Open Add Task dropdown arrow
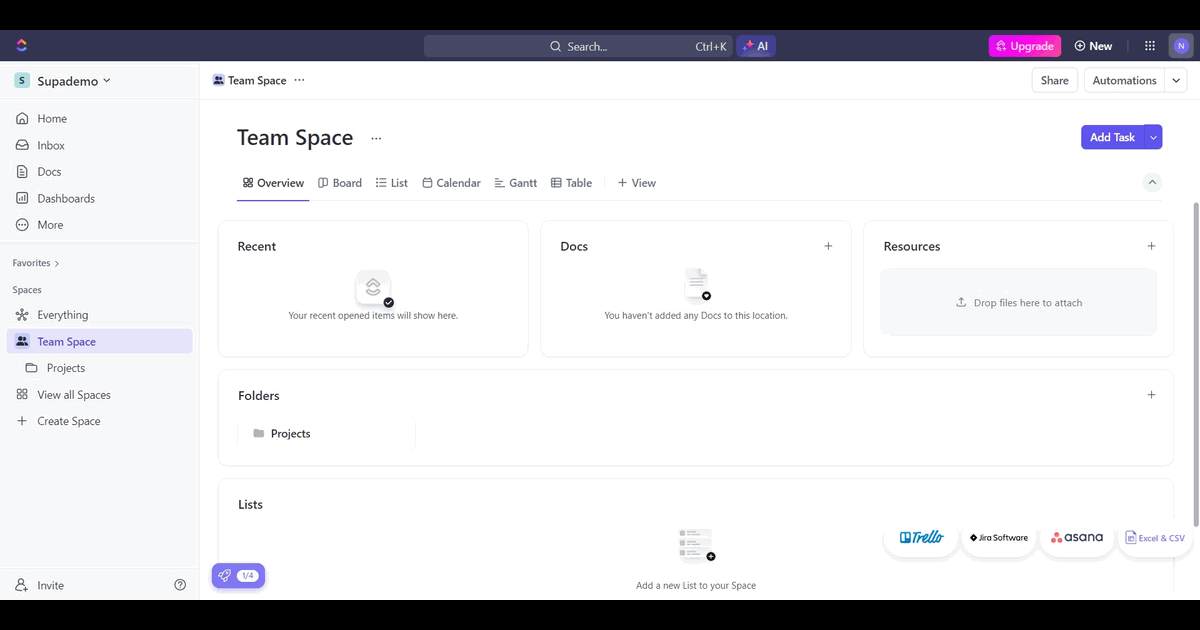The image size is (1200, 630). pos(1153,137)
